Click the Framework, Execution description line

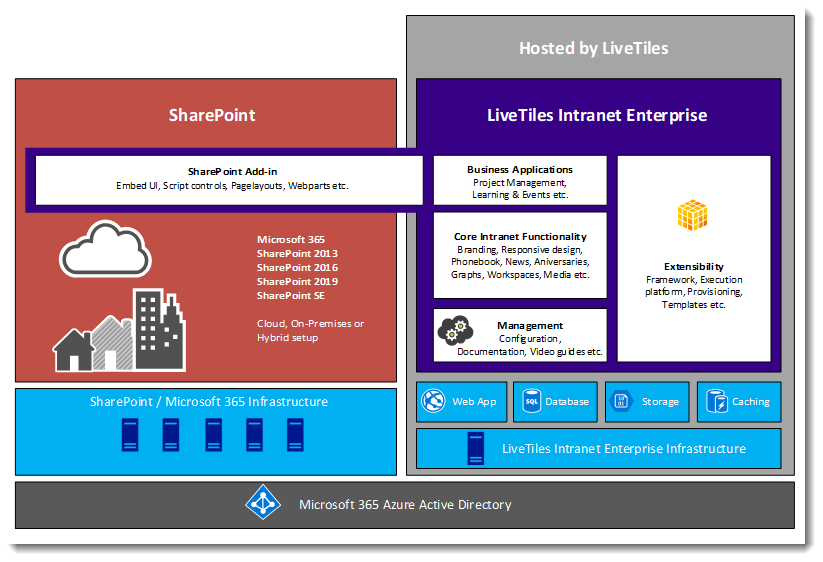pyautogui.click(x=694, y=280)
